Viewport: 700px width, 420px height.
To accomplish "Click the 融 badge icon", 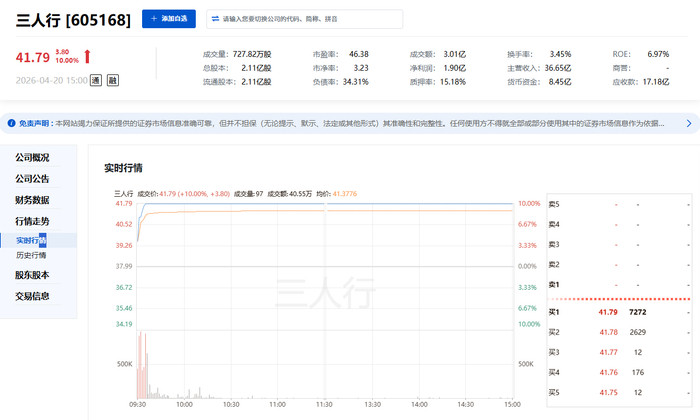I will click(x=113, y=80).
